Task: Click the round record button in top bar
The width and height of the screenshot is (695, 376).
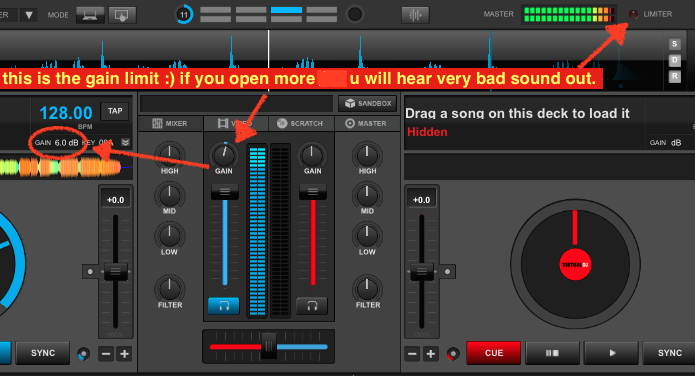Action: point(355,14)
